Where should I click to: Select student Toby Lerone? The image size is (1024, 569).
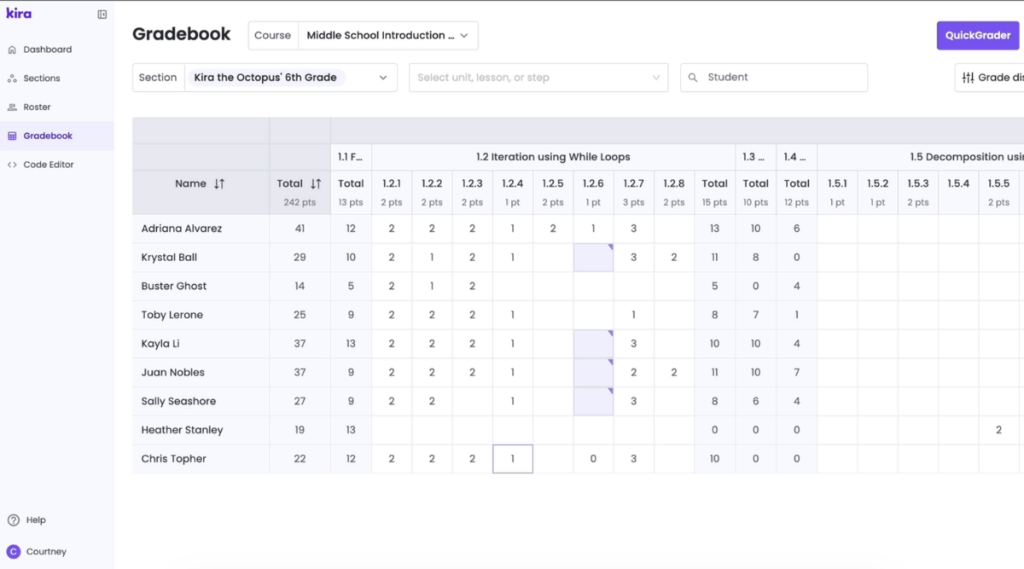coord(172,315)
